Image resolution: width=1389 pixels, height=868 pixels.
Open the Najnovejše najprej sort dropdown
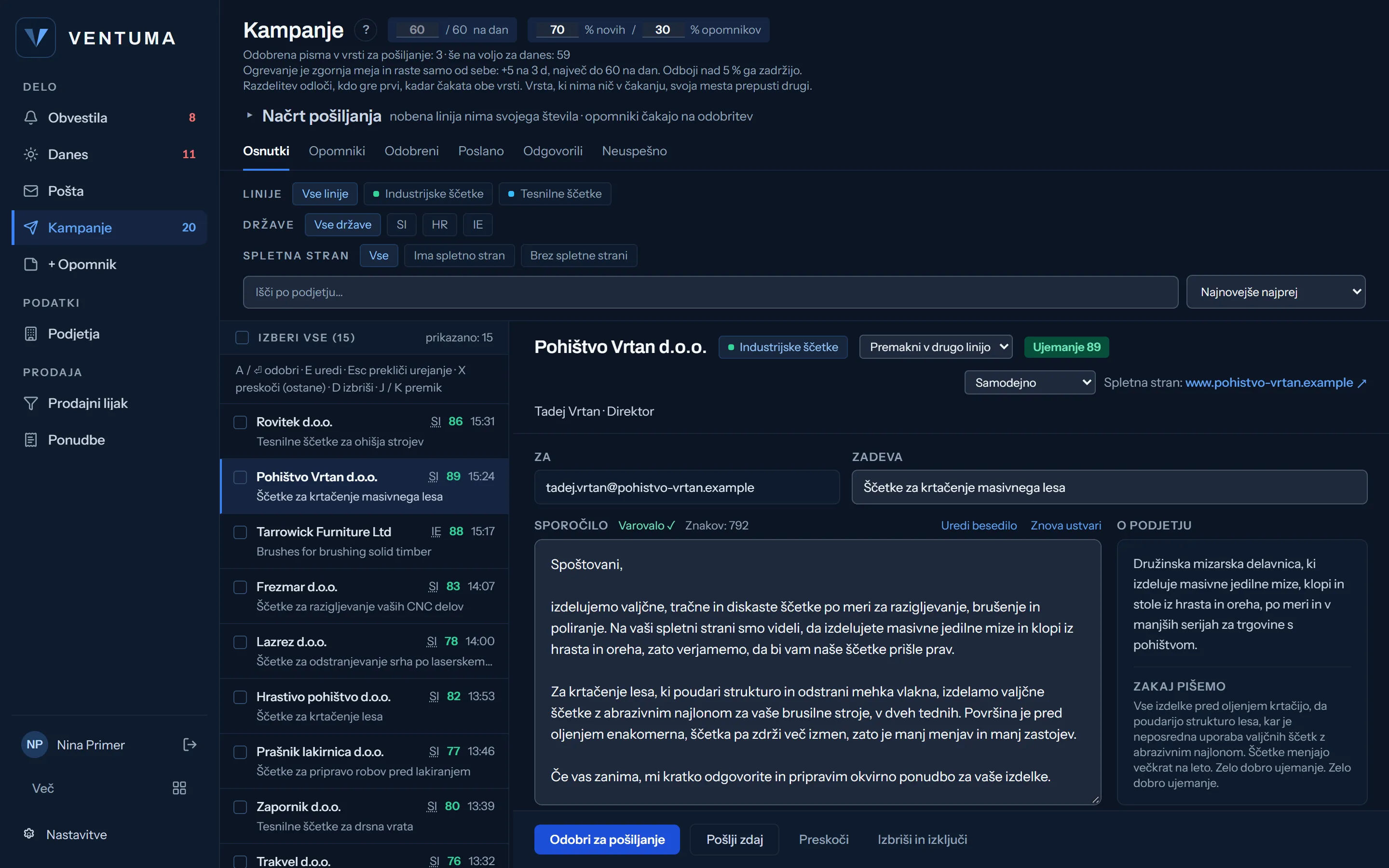(1275, 292)
